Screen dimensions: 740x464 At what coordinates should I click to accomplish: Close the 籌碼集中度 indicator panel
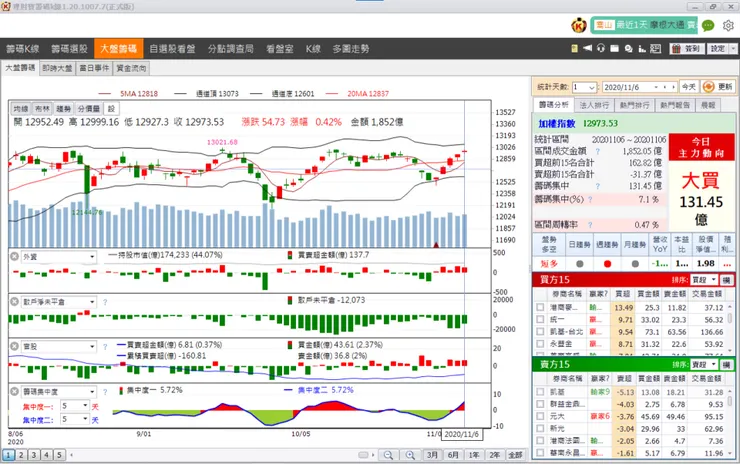(x=15, y=391)
